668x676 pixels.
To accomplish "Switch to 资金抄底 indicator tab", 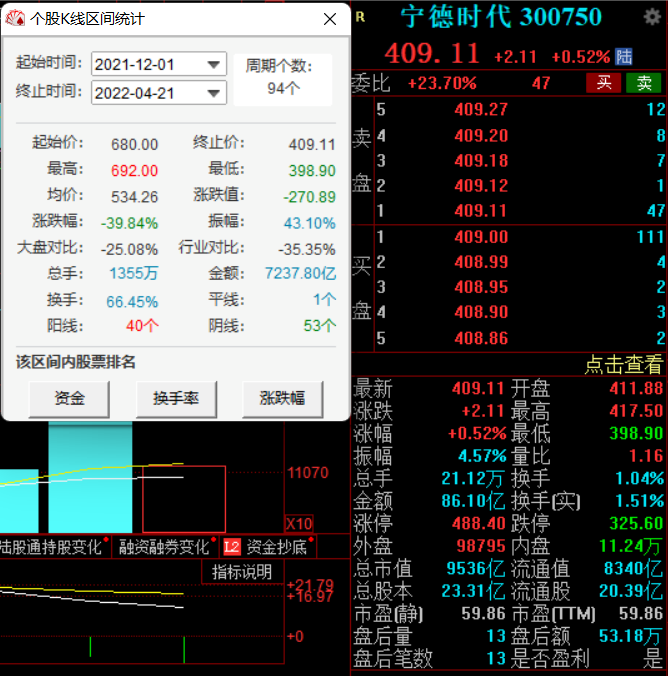I will [276, 547].
